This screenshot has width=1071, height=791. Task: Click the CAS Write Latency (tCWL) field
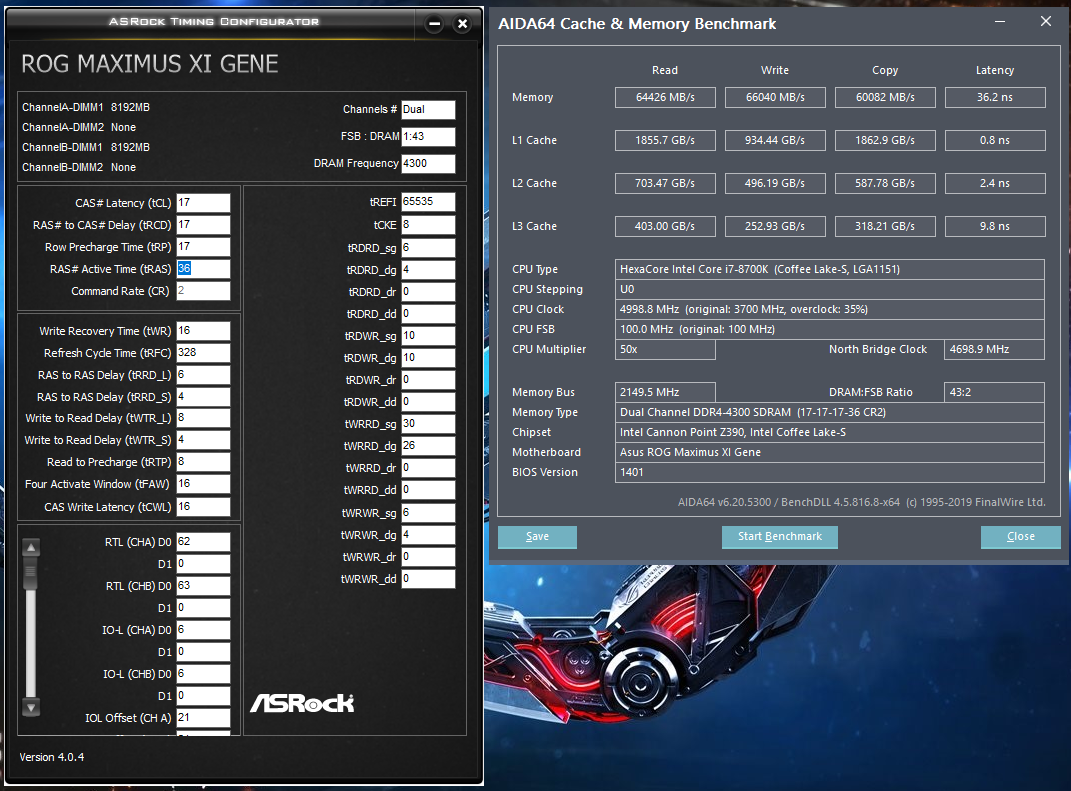[203, 507]
